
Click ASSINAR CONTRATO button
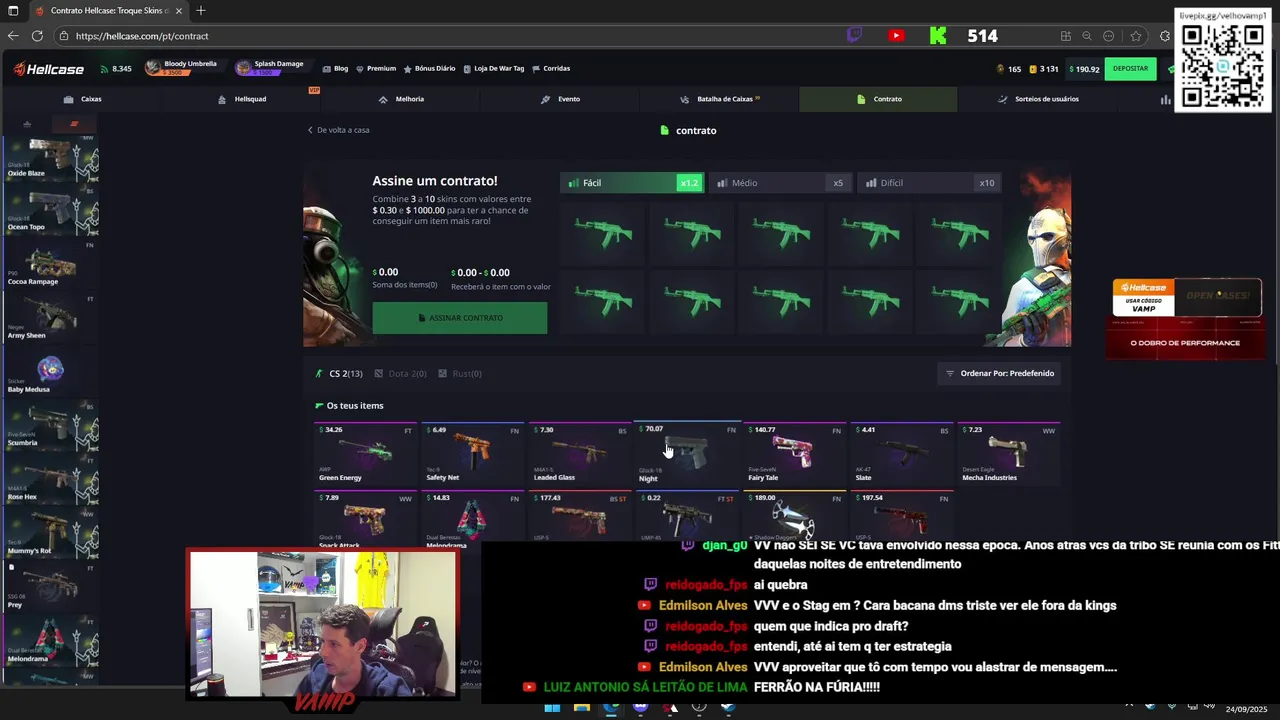pos(460,318)
